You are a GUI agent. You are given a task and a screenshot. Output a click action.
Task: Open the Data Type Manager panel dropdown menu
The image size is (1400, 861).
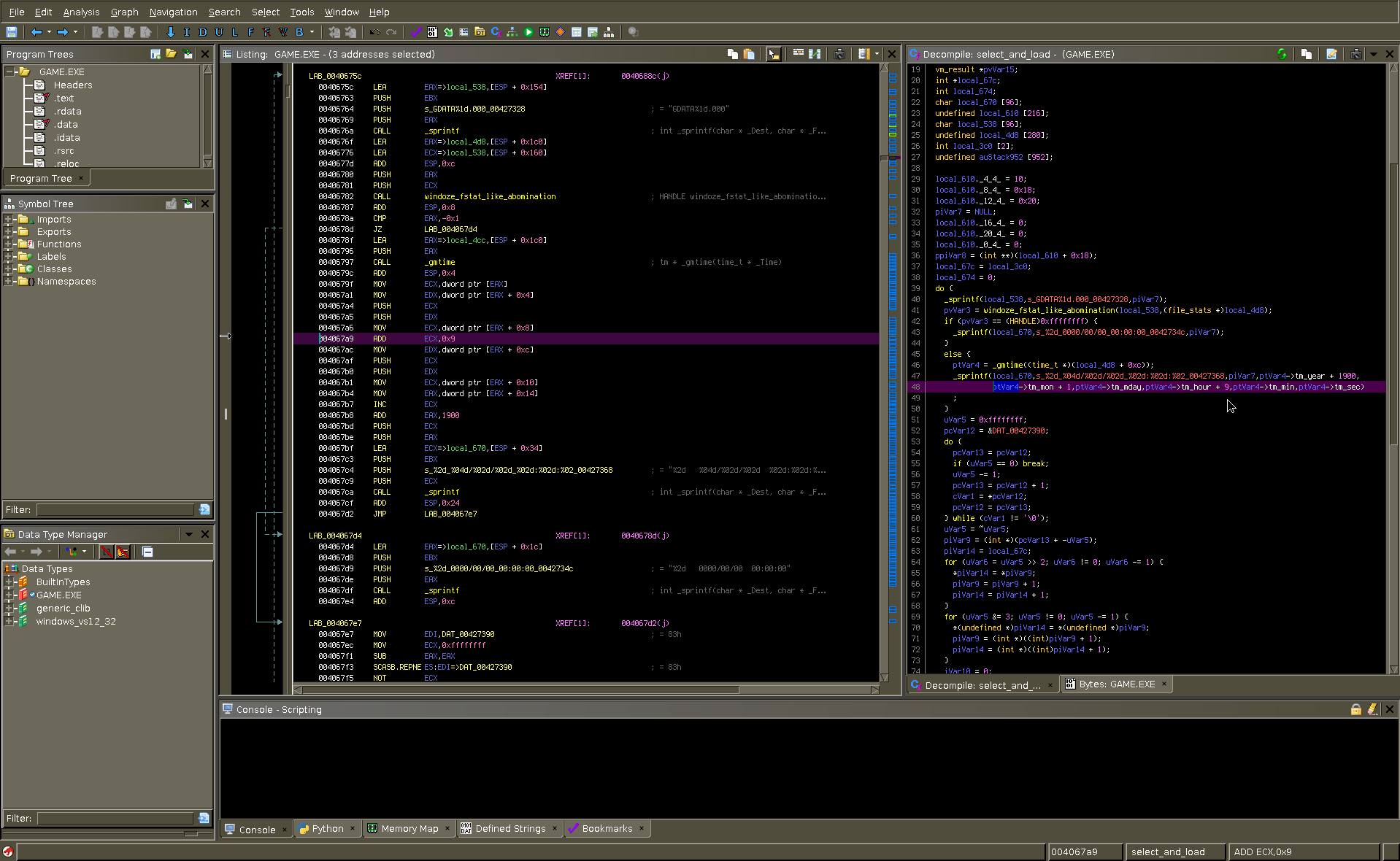click(x=189, y=534)
